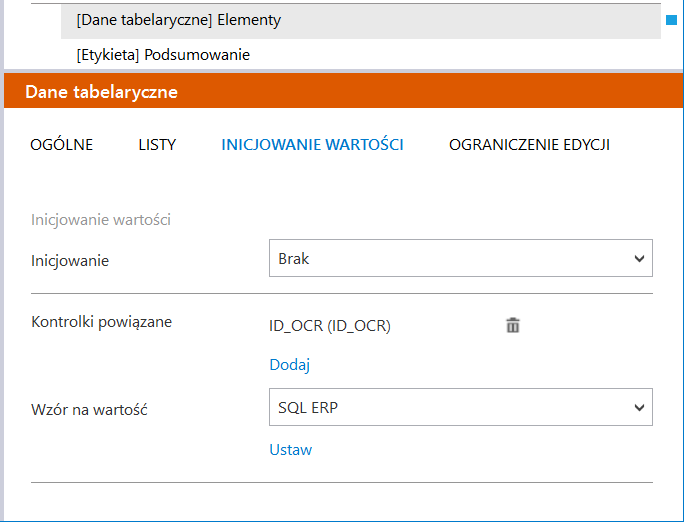The image size is (685, 522).
Task: Select the [Etykieta] Podsumowanie row
Action: [x=163, y=55]
